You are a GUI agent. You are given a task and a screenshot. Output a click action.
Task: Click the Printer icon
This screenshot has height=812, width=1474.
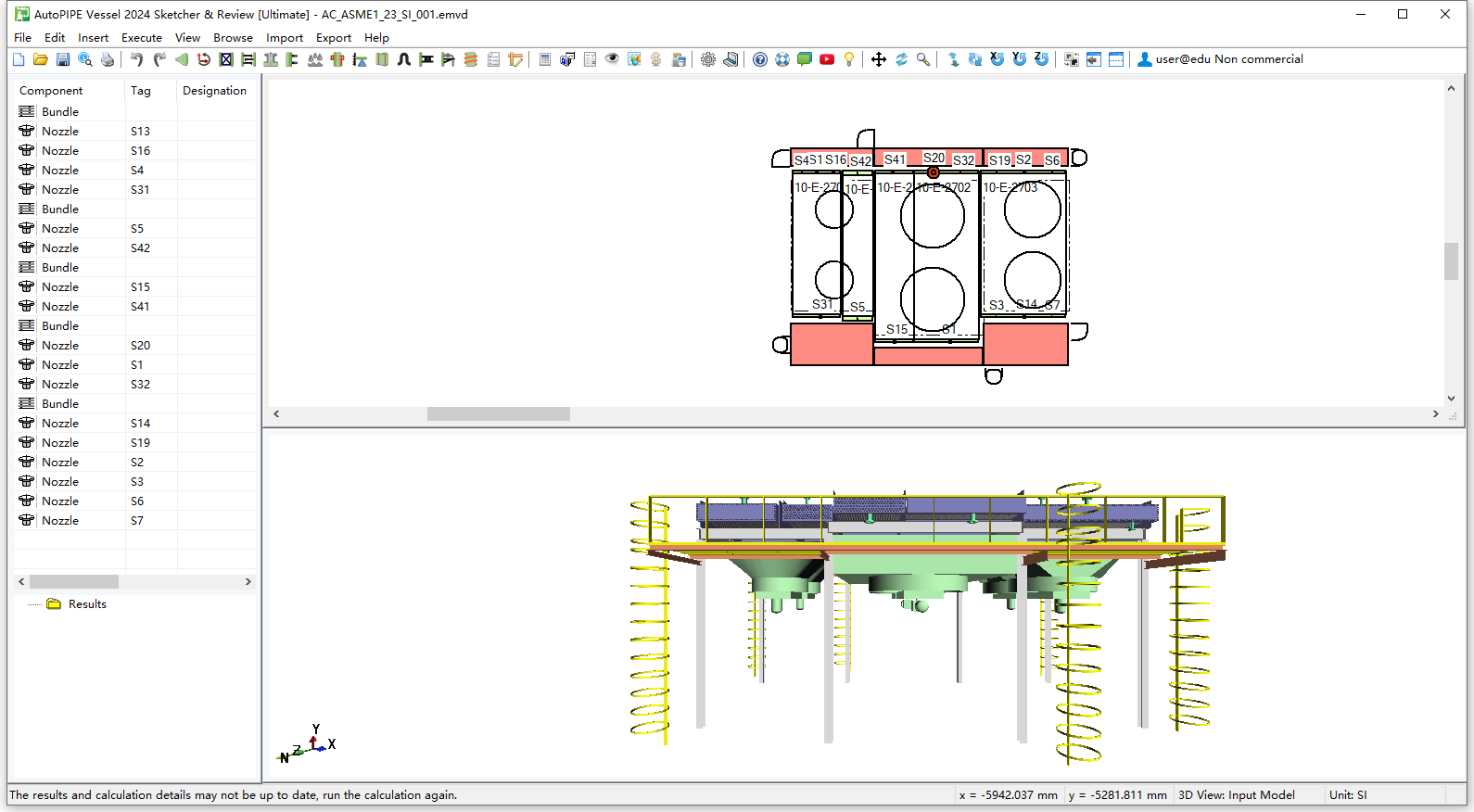point(108,59)
